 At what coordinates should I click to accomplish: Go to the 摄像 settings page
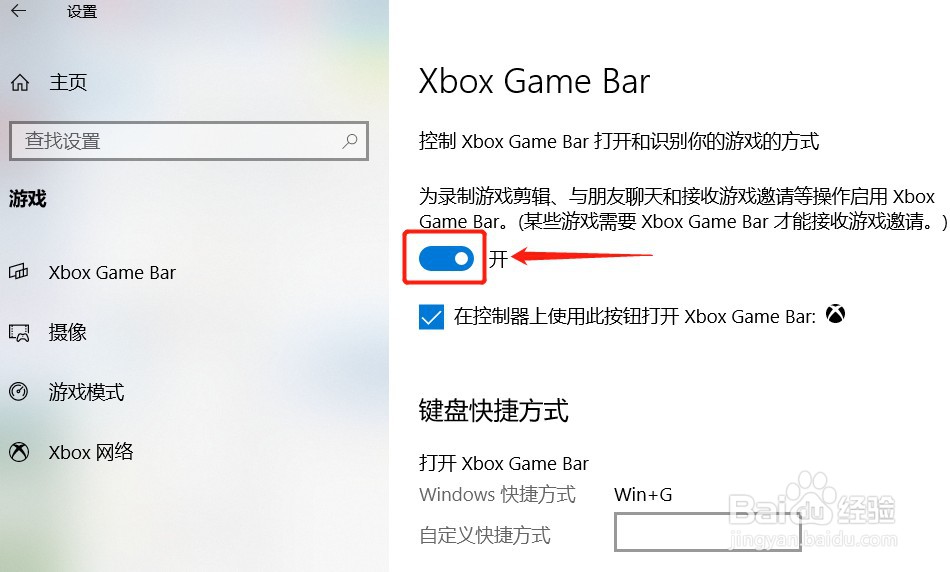(x=68, y=332)
